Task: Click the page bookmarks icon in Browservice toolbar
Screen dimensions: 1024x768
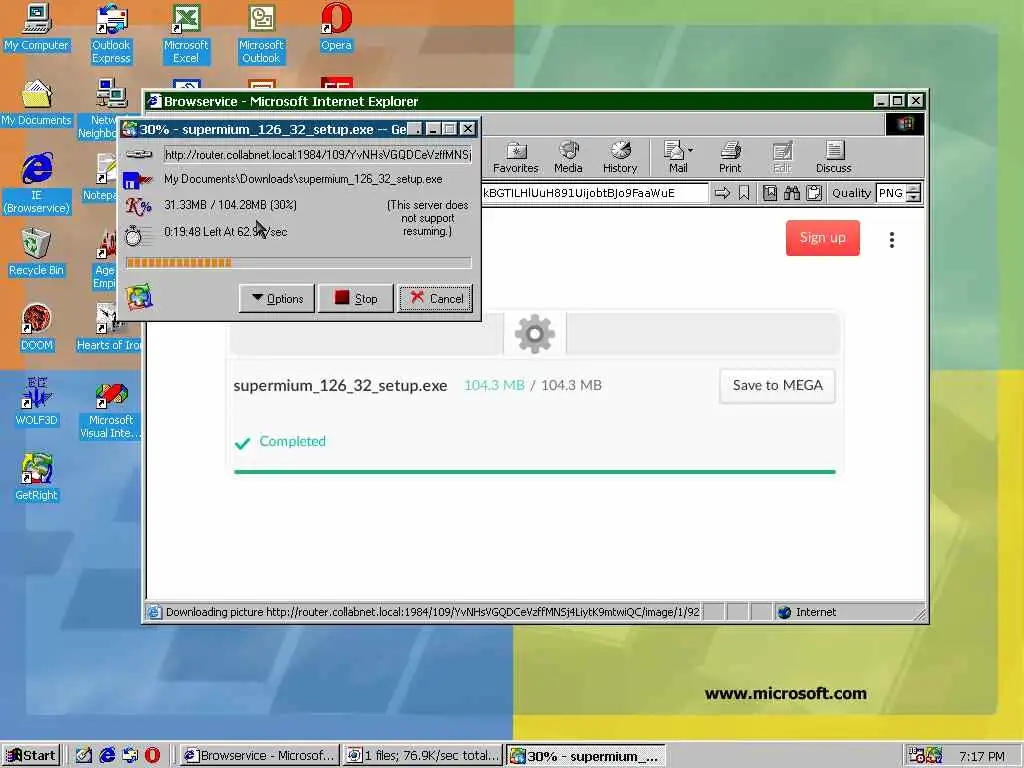Action: click(770, 193)
